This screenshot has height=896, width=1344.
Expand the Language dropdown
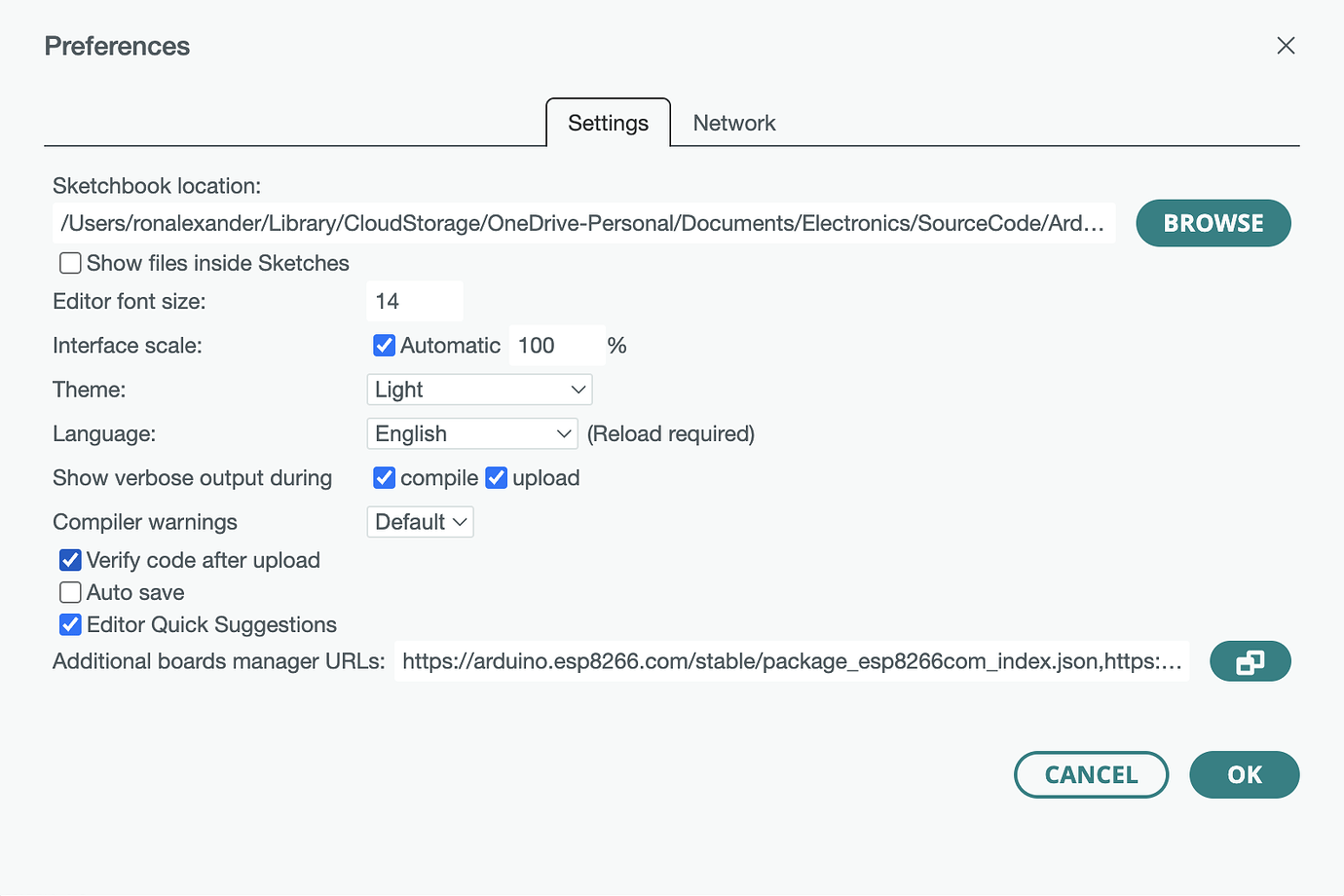tap(472, 433)
